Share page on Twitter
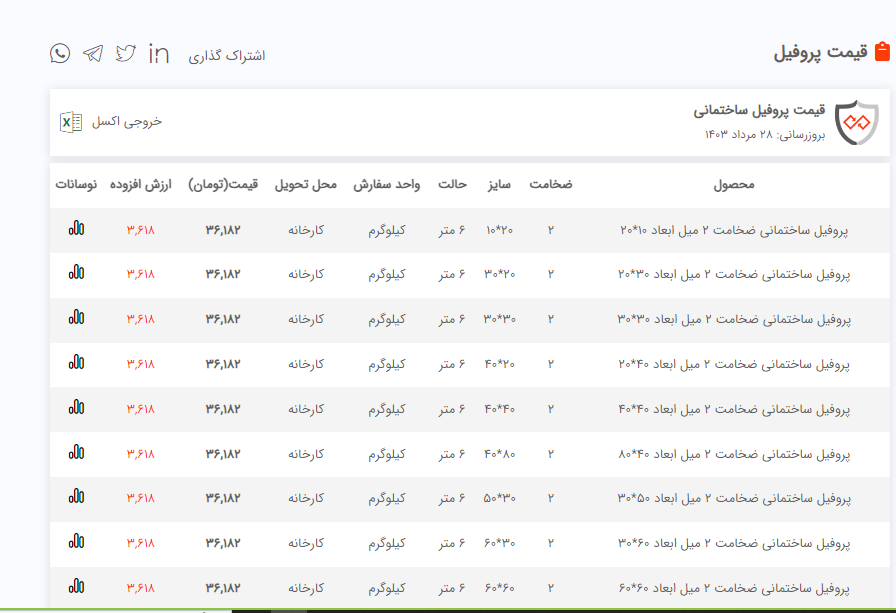 pos(125,53)
